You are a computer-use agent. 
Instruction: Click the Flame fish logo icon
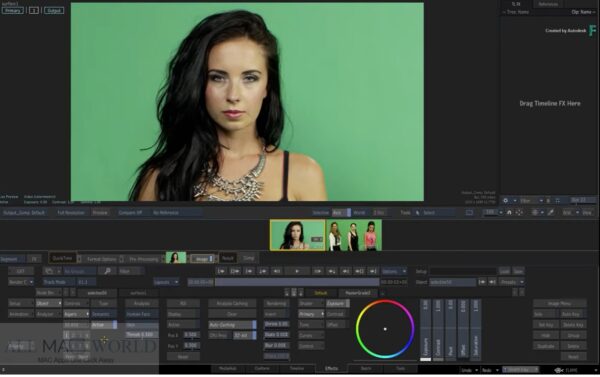[x=559, y=370]
